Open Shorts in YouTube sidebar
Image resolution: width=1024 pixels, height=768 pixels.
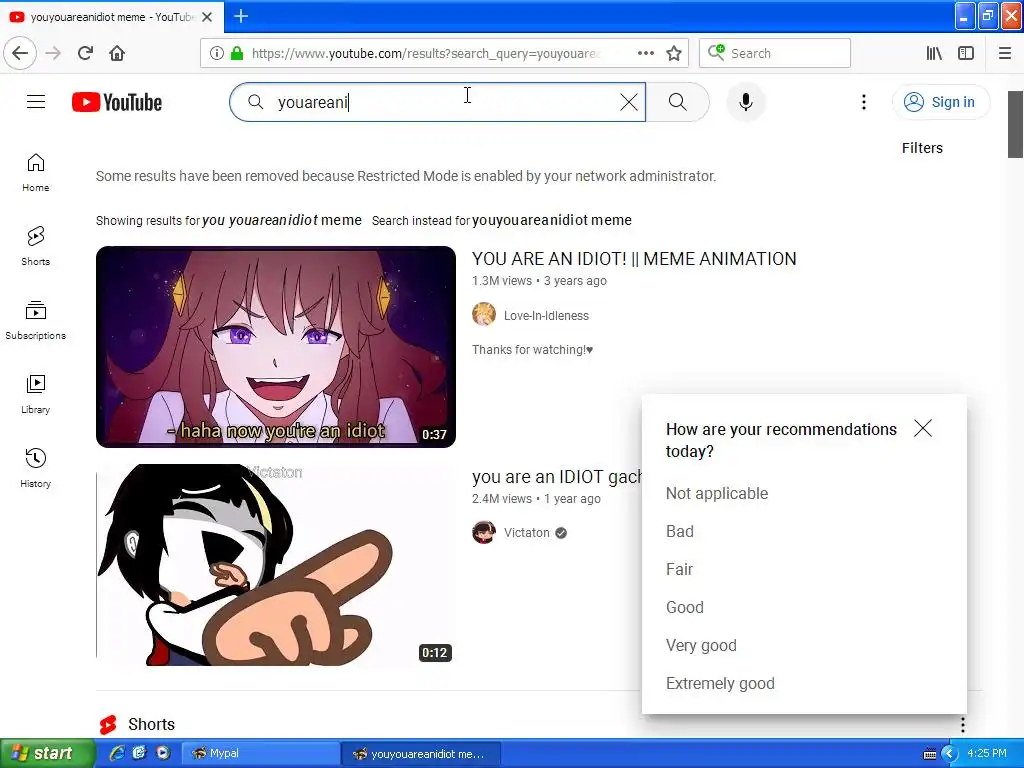pos(36,246)
